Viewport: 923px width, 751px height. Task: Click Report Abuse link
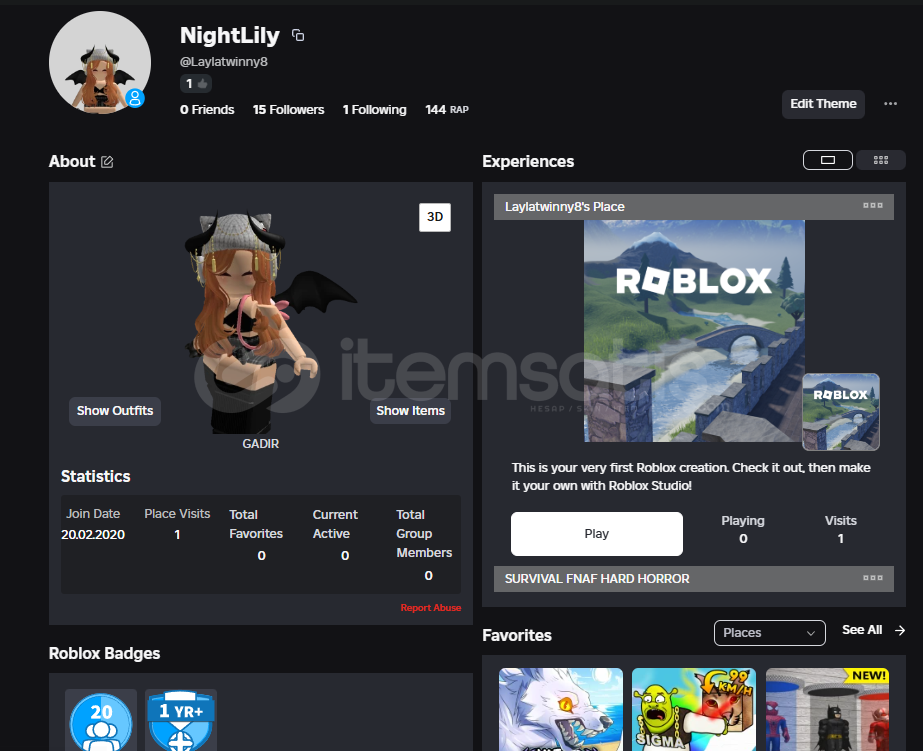(430, 607)
